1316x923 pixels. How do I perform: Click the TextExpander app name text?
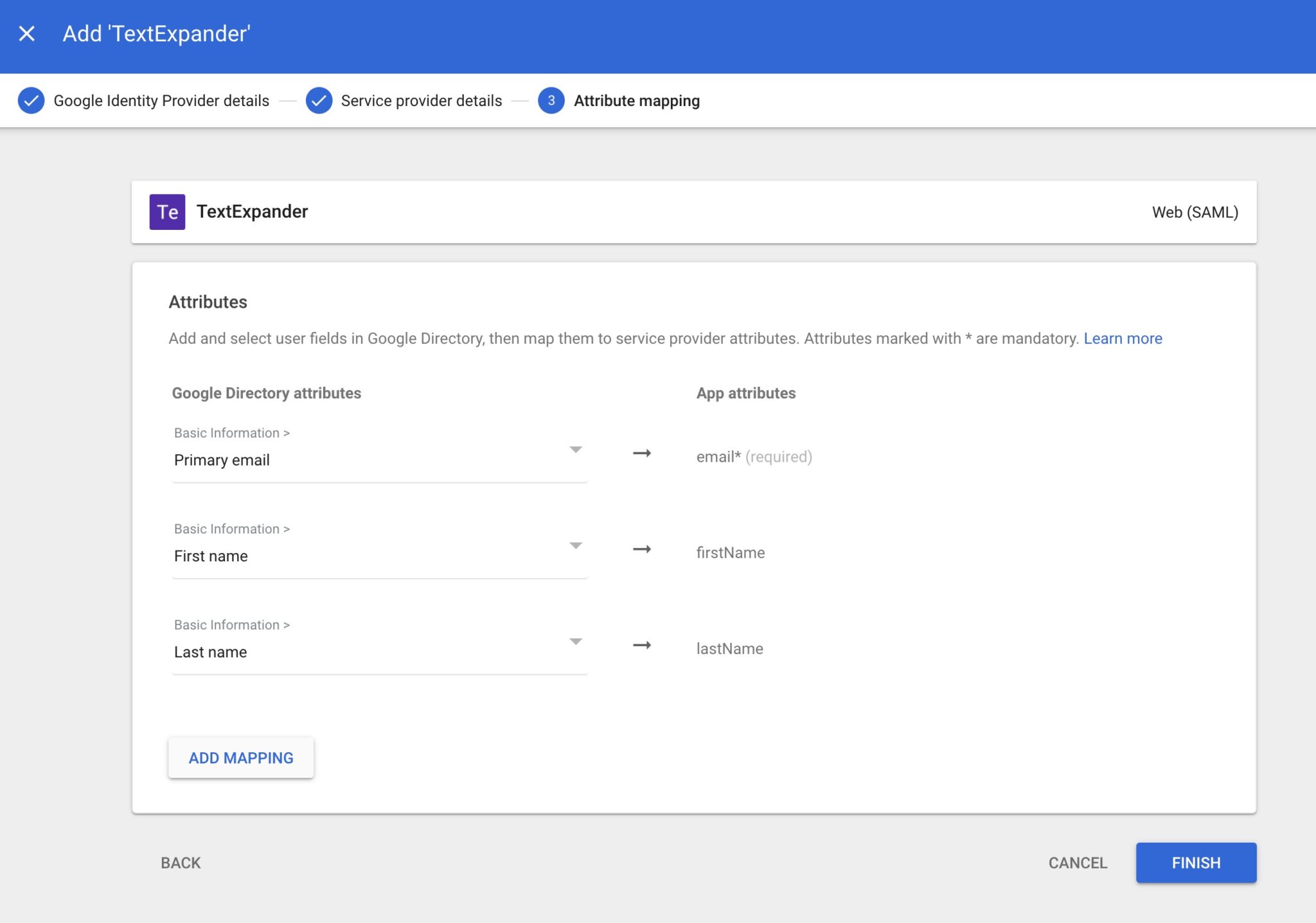point(252,211)
